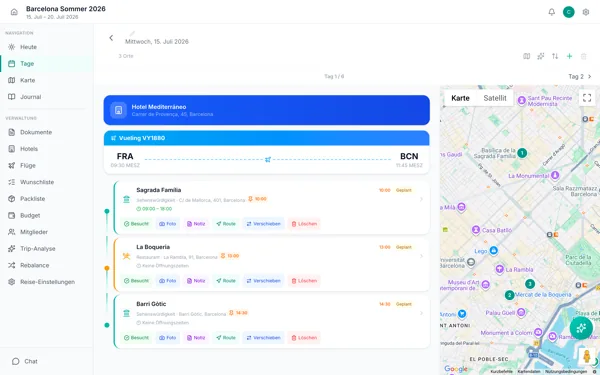Viewport: 600px width, 375px height.
Task: Open the Vueling VY1880 flight card
Action: 267,152
